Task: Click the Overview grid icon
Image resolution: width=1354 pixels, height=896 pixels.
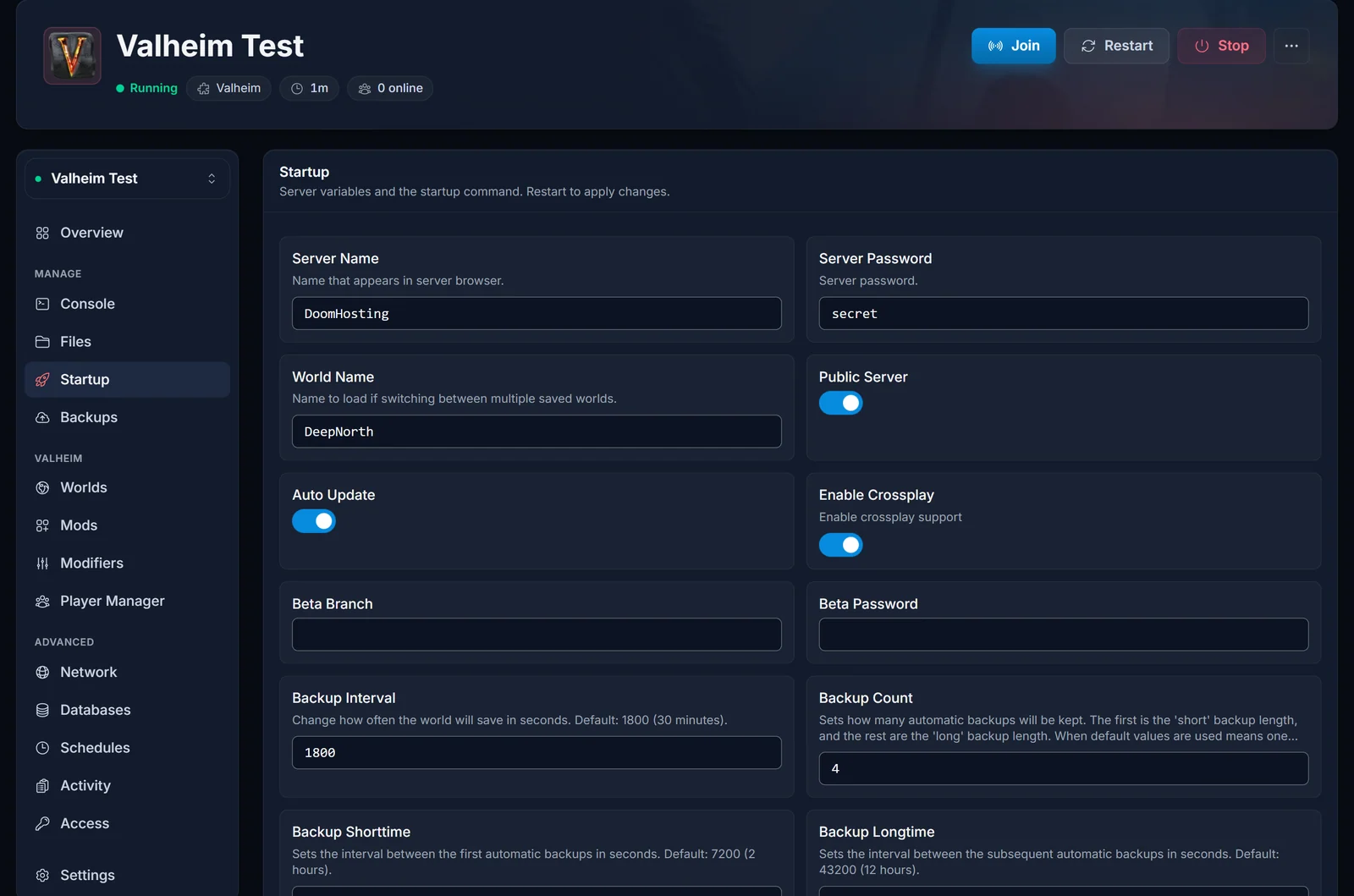Action: [42, 233]
